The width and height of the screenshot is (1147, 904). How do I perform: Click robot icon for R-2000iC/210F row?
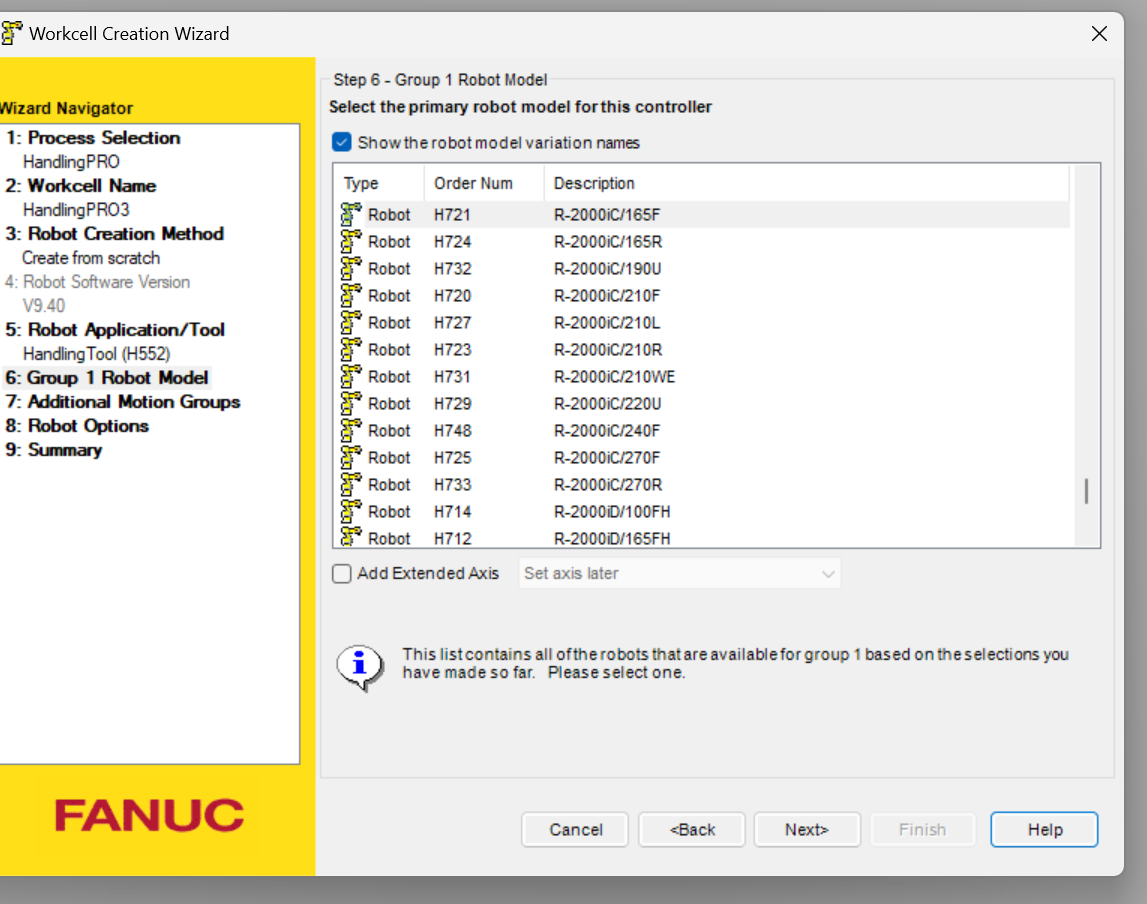click(351, 295)
